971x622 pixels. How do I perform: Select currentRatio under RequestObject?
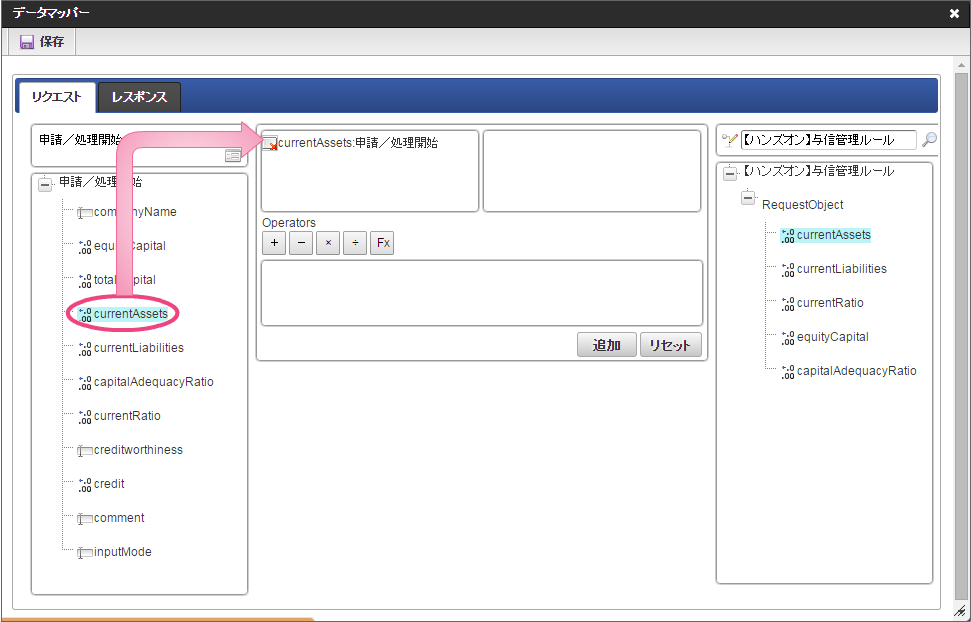click(x=830, y=303)
